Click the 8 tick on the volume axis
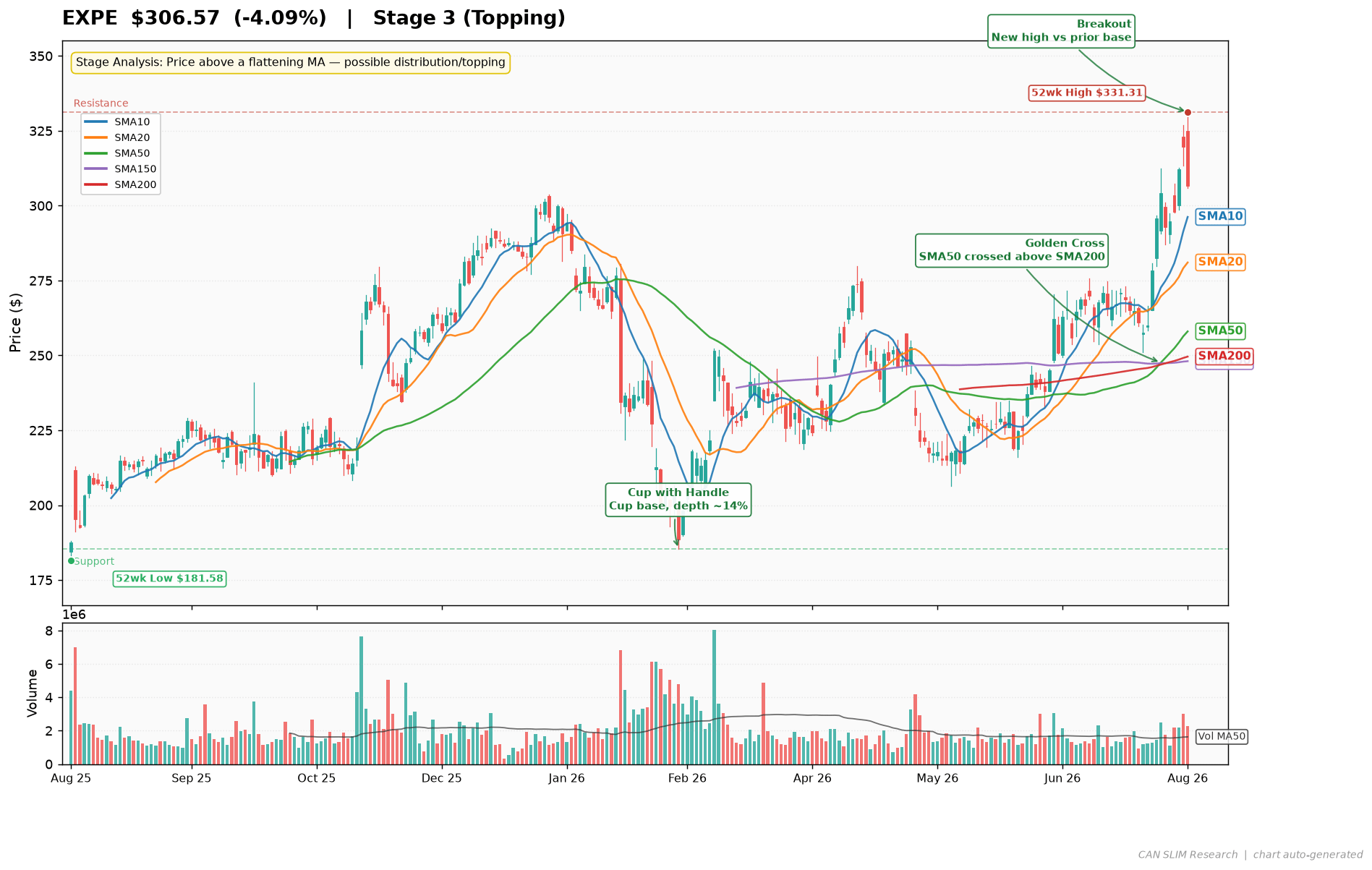1372x870 pixels. 49,631
